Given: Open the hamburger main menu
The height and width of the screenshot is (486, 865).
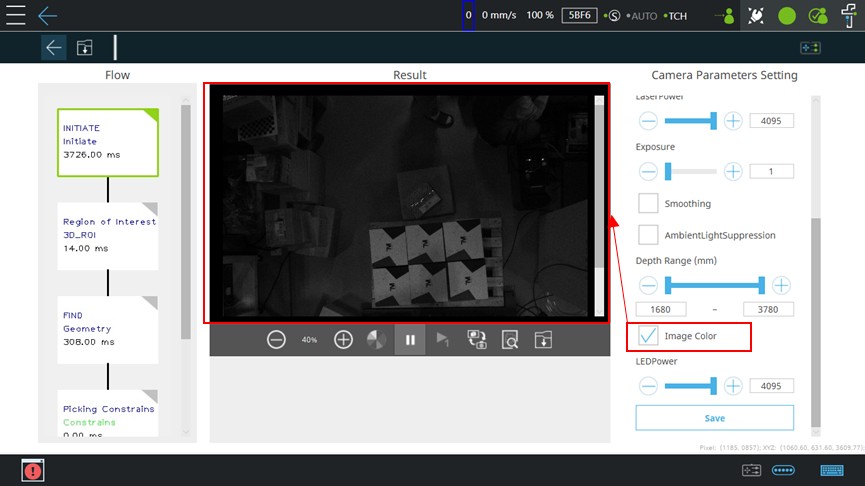Looking at the screenshot, I should [15, 15].
